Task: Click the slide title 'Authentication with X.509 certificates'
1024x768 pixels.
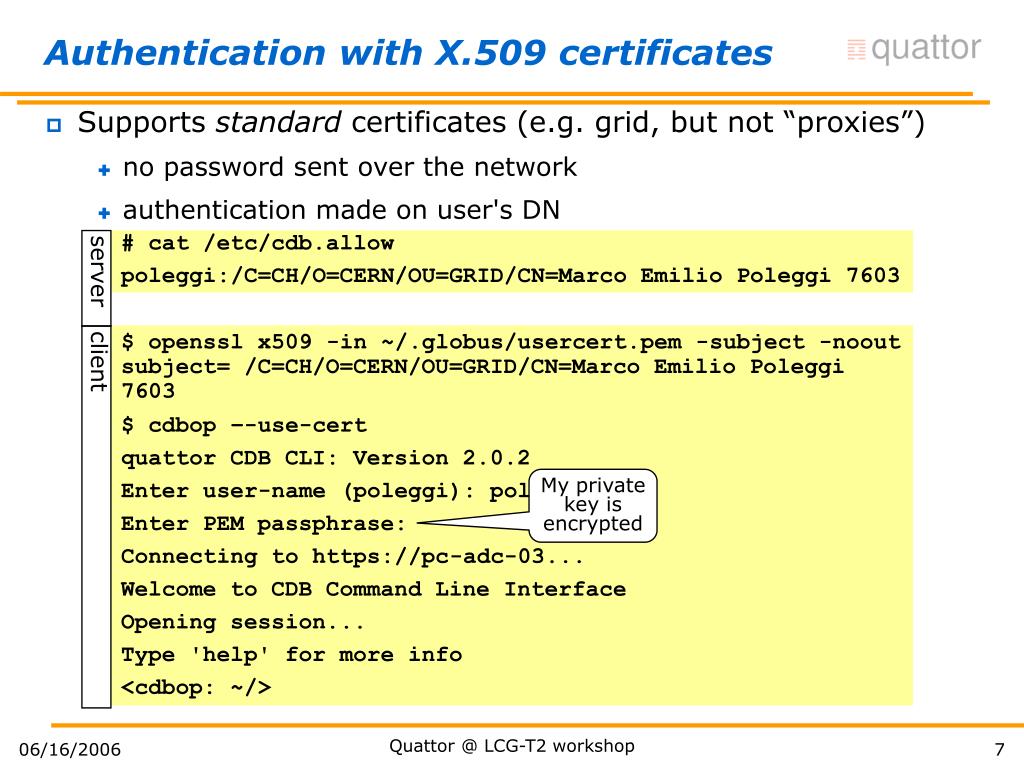Action: (x=408, y=53)
